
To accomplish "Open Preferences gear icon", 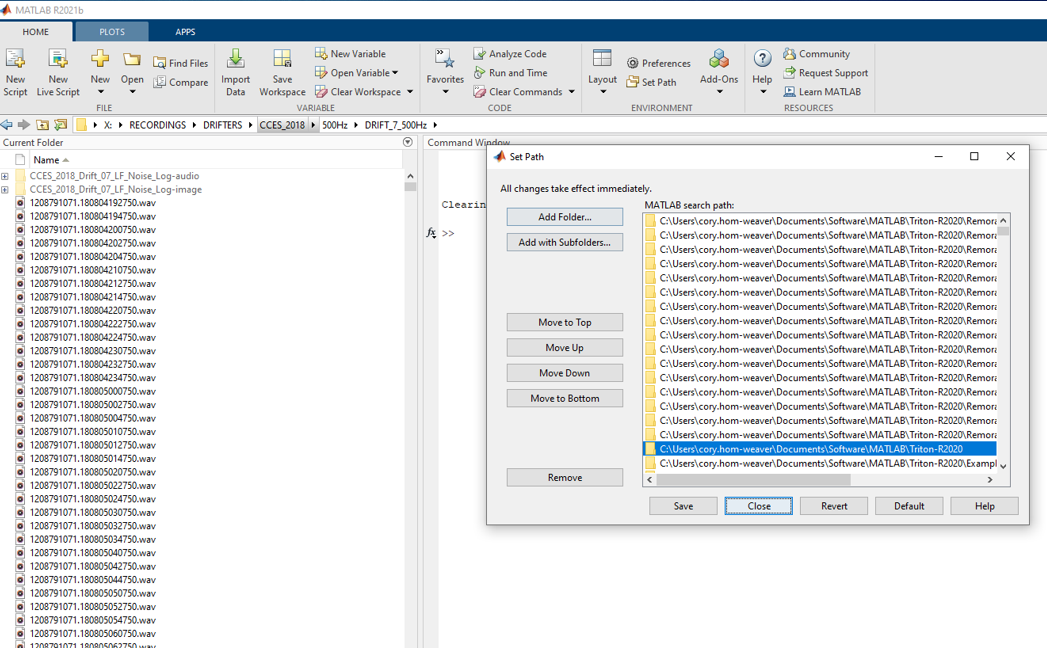I will tap(633, 63).
